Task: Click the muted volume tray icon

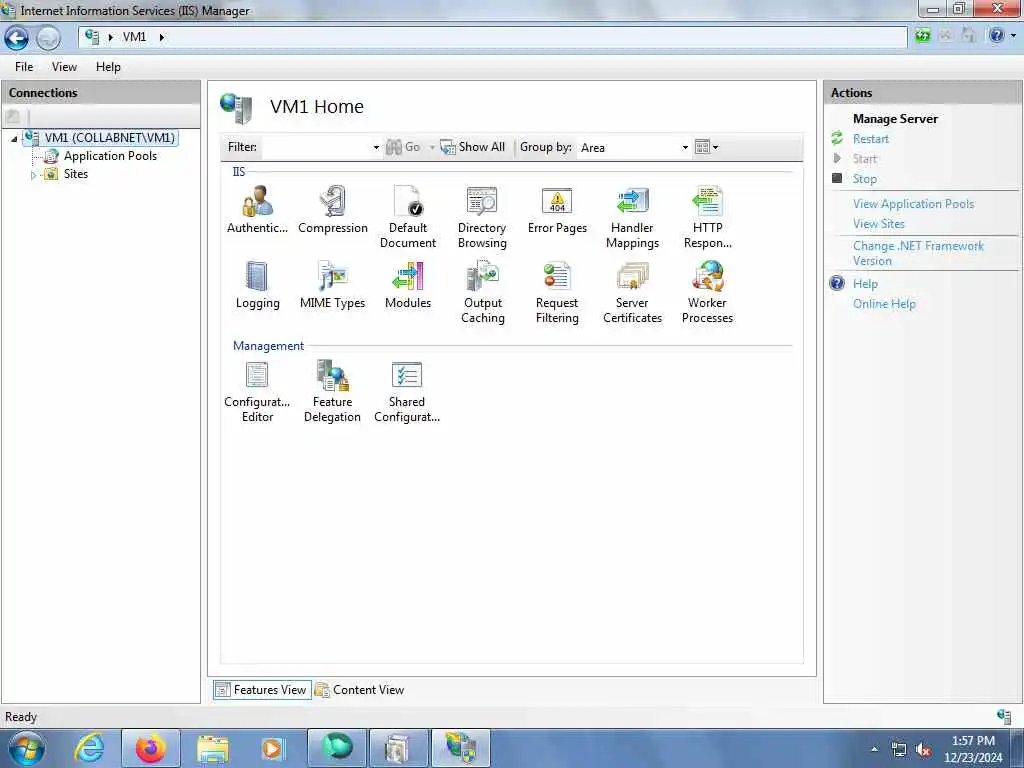Action: 923,750
